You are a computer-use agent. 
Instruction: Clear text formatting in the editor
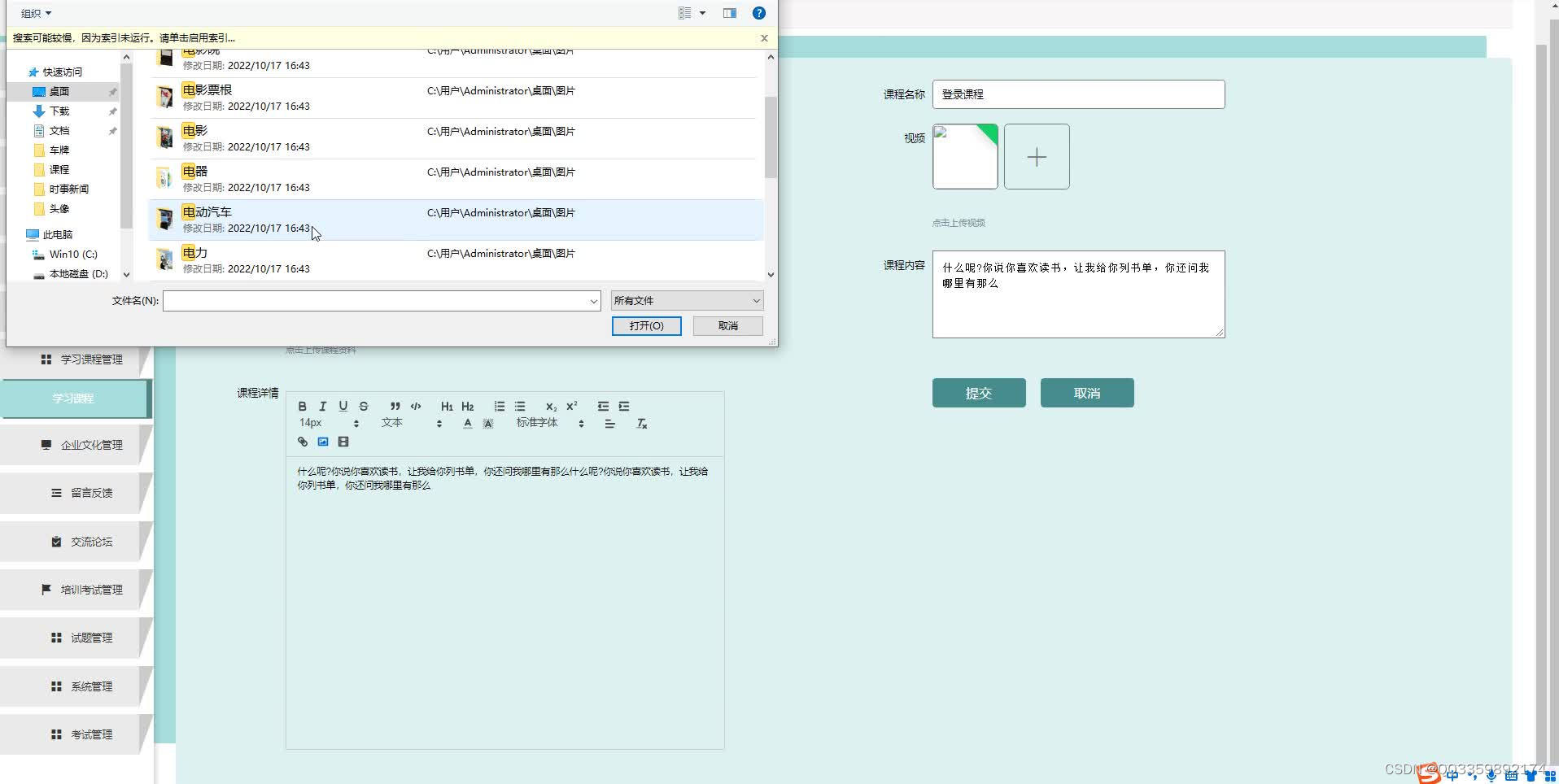[x=641, y=424]
